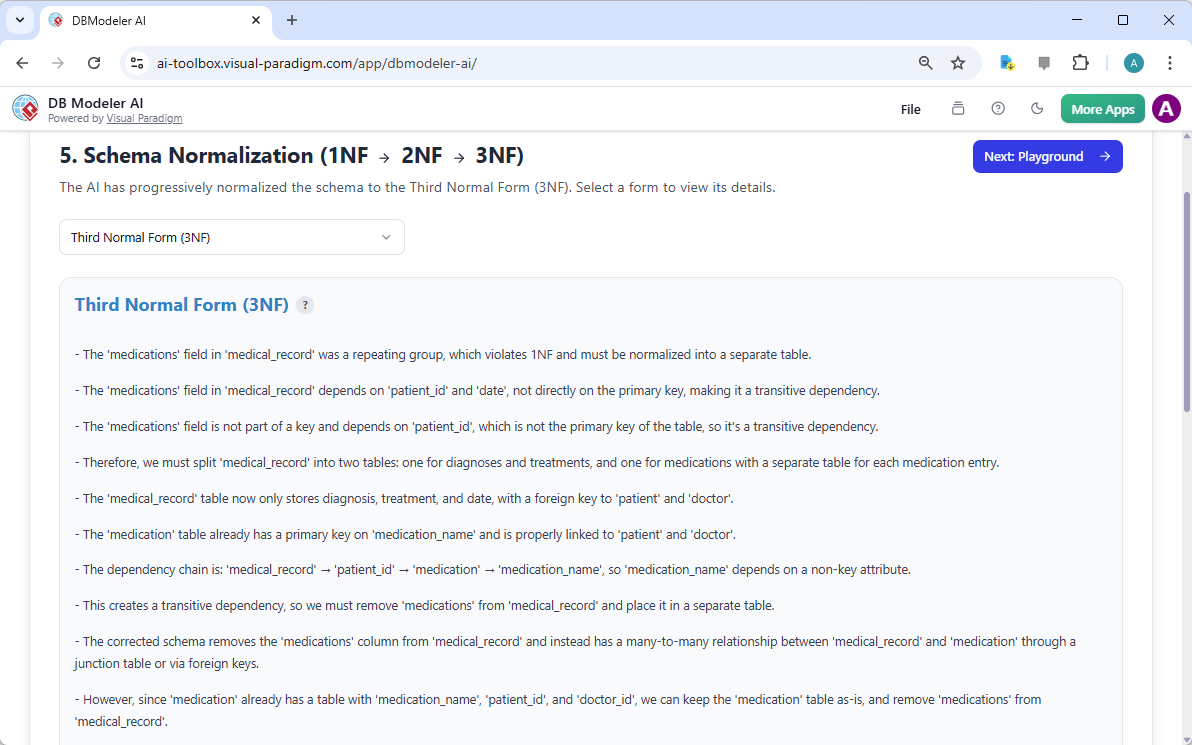The width and height of the screenshot is (1192, 745).
Task: Open Chrome's three-dot menu
Action: click(x=1170, y=63)
